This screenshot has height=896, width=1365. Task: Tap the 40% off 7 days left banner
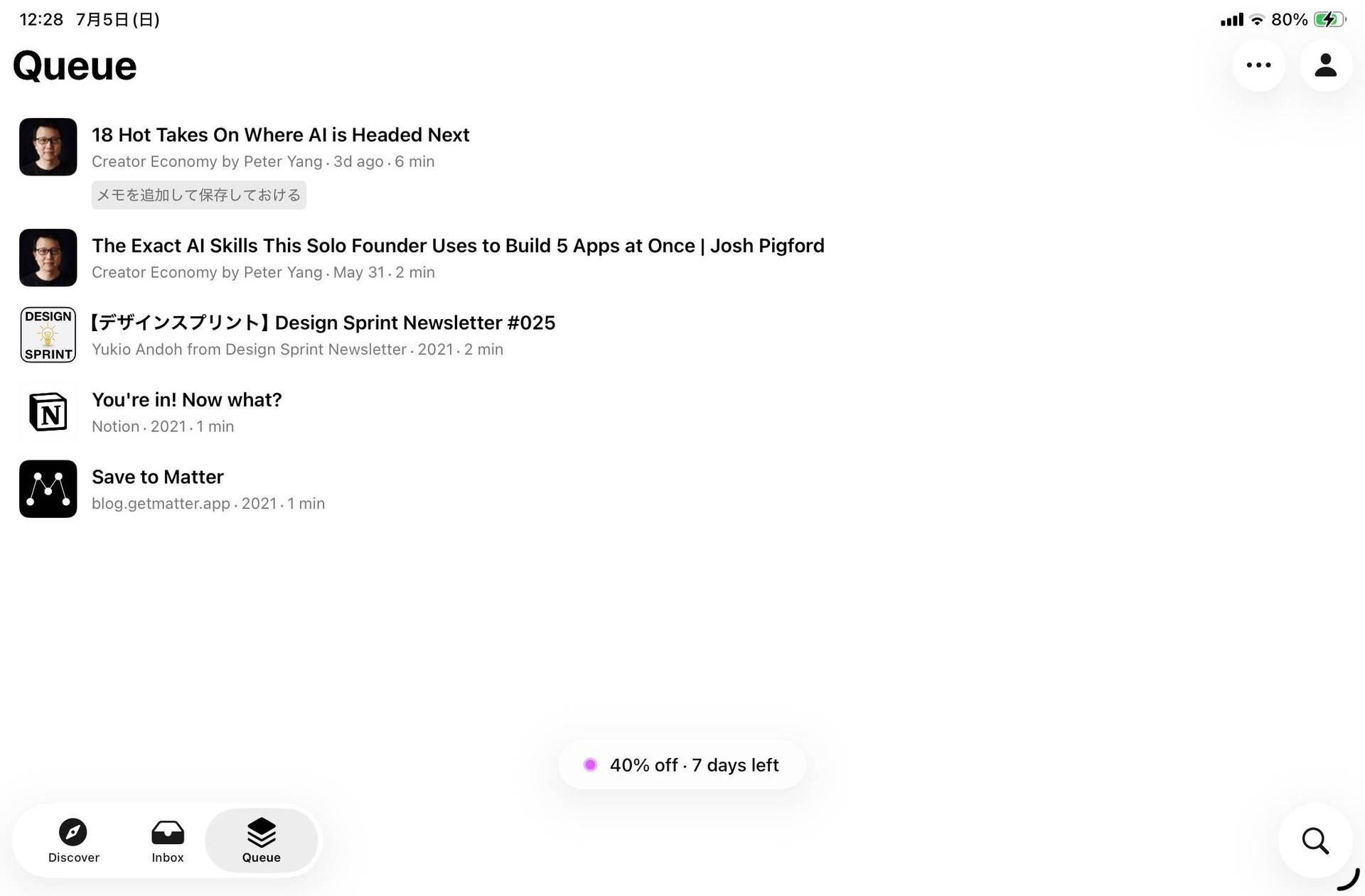pos(682,765)
